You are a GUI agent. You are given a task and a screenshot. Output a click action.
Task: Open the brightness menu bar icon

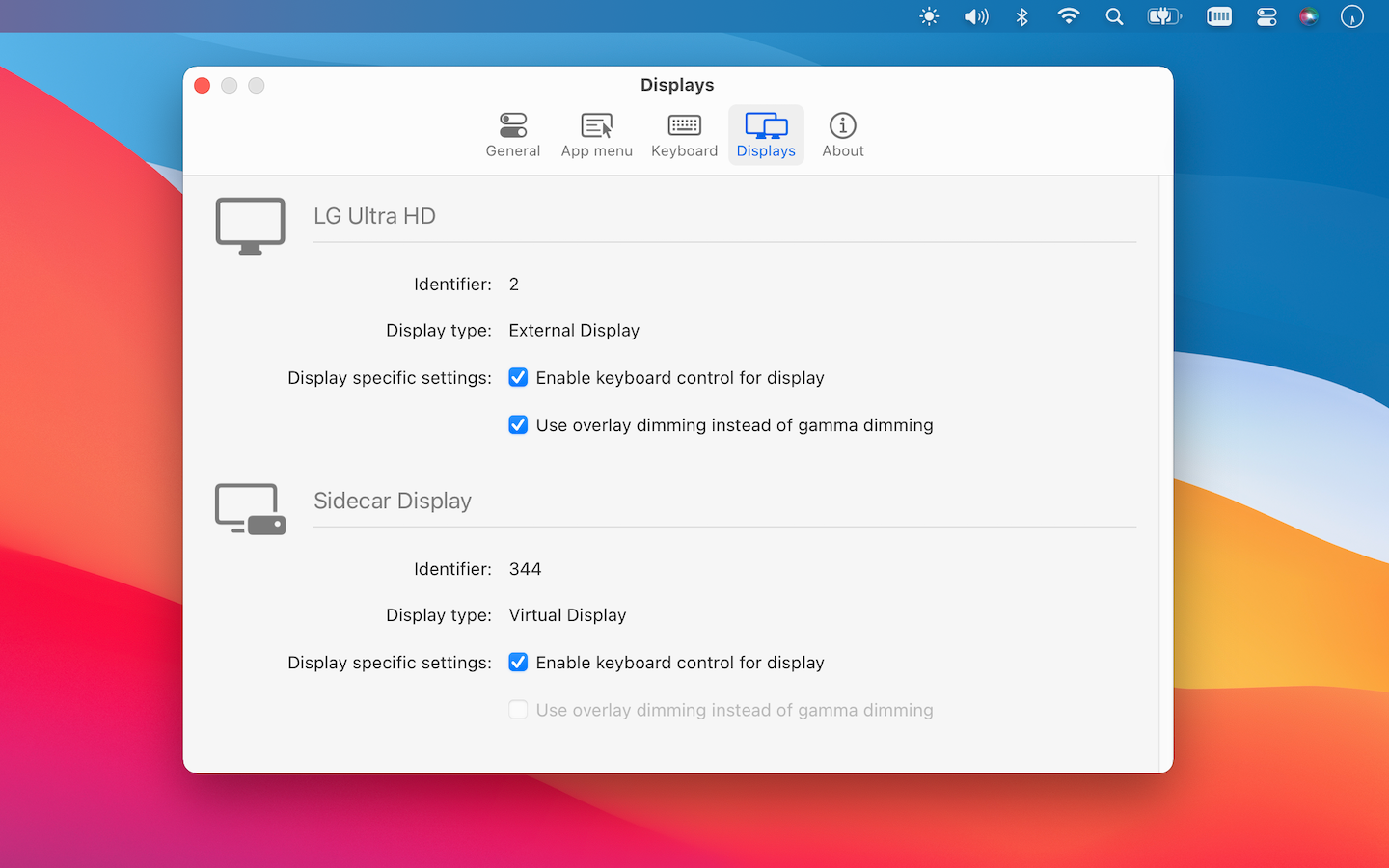point(929,16)
